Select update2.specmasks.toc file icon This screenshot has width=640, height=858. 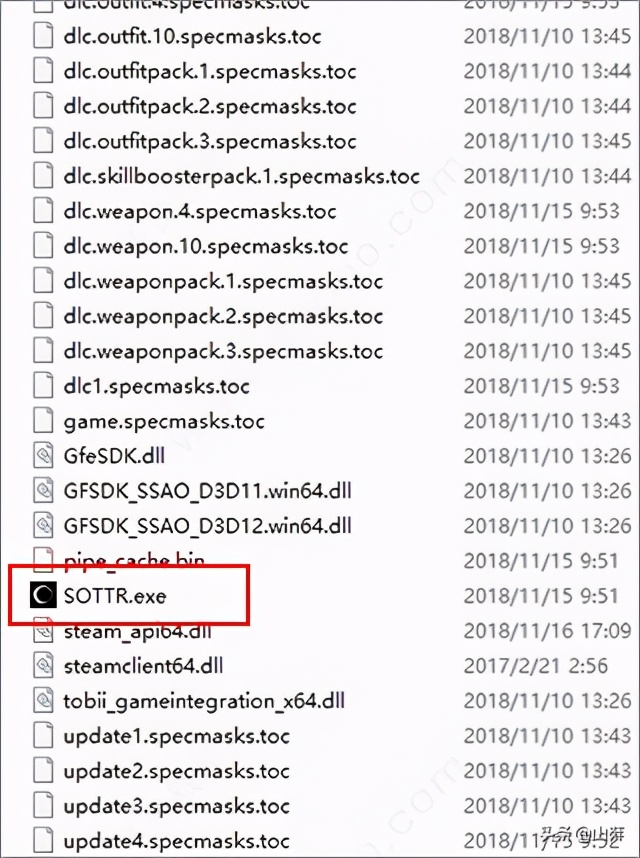click(43, 770)
